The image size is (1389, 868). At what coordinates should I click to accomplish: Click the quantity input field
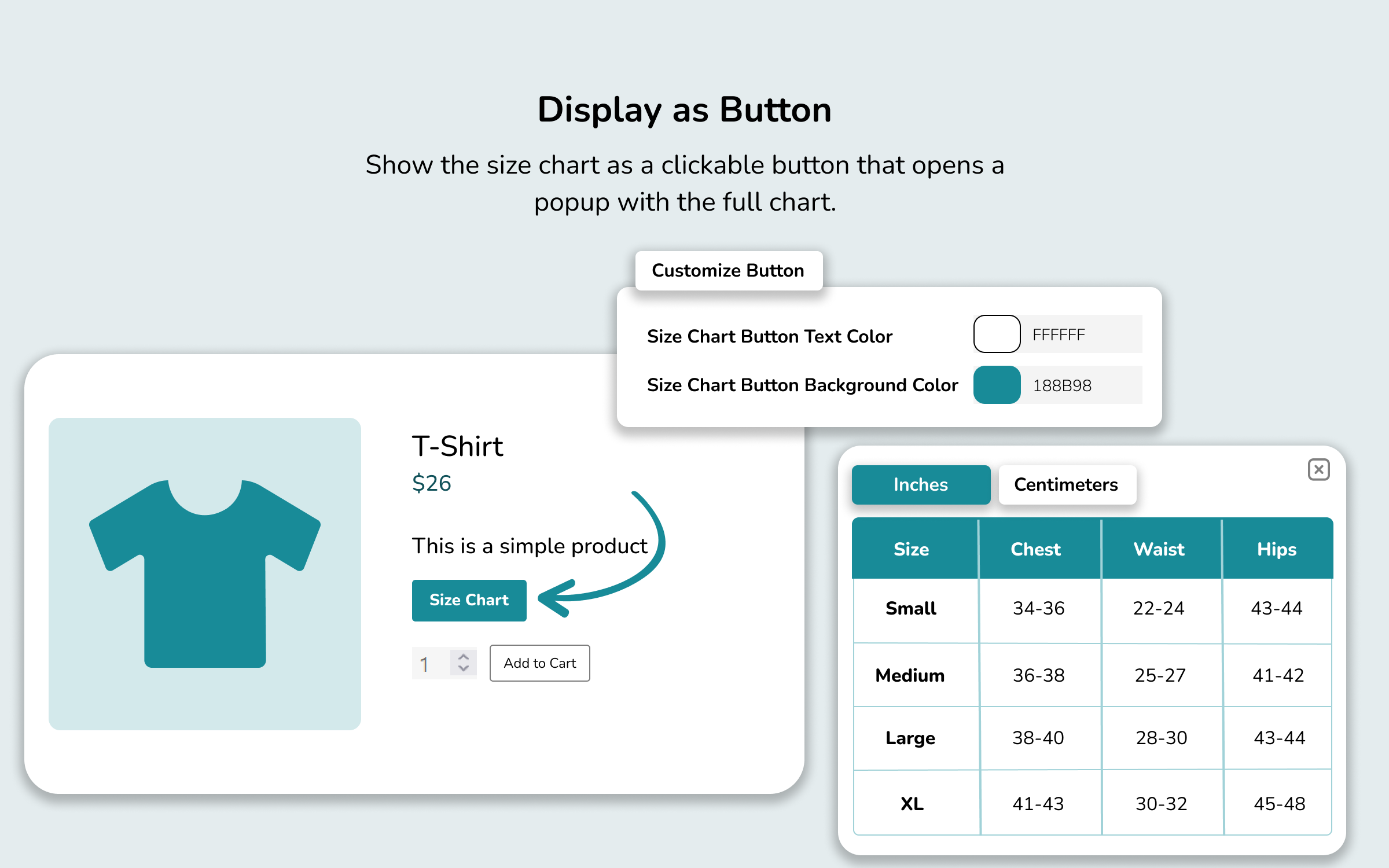click(x=428, y=663)
